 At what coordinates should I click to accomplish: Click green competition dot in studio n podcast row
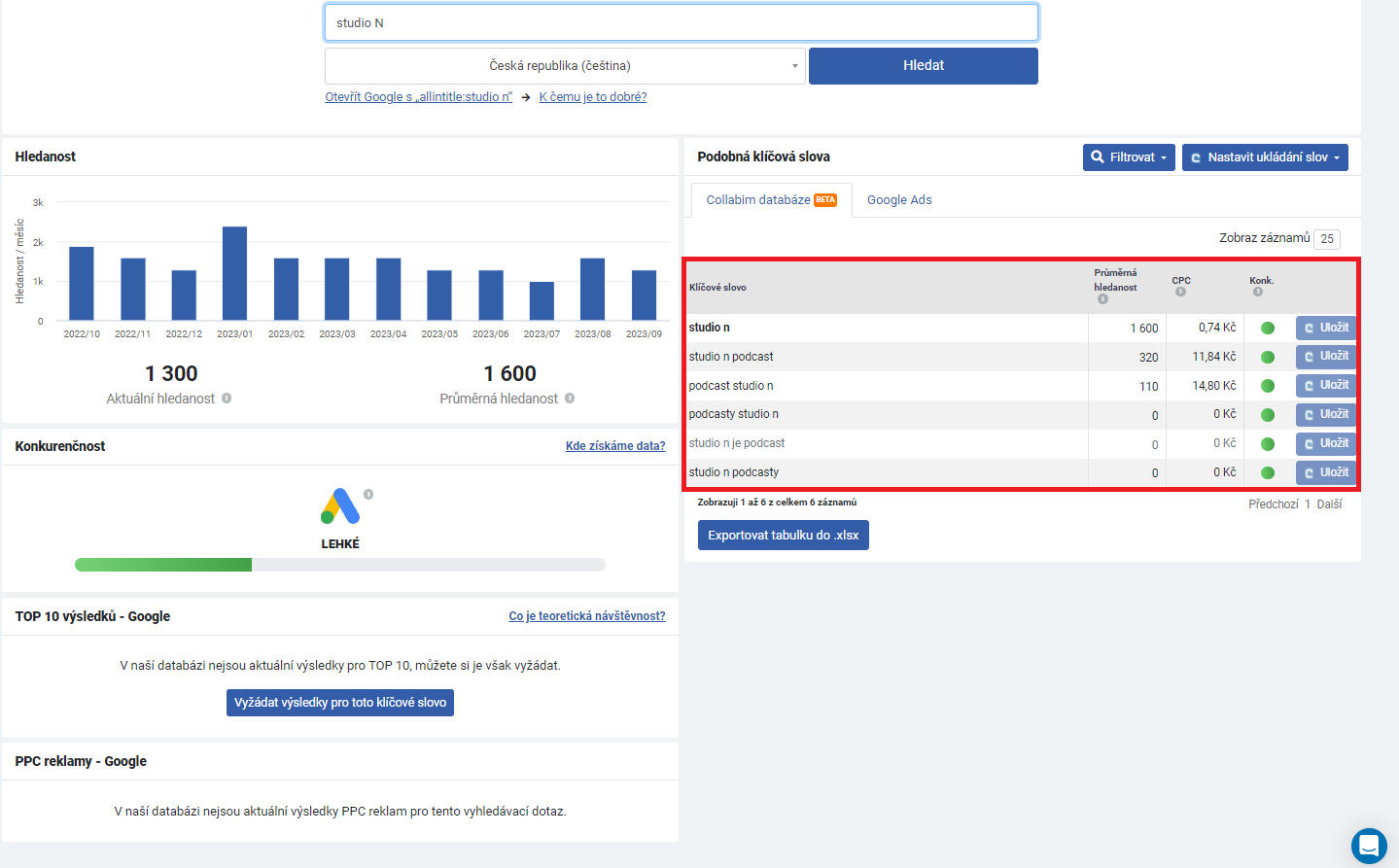pos(1268,358)
